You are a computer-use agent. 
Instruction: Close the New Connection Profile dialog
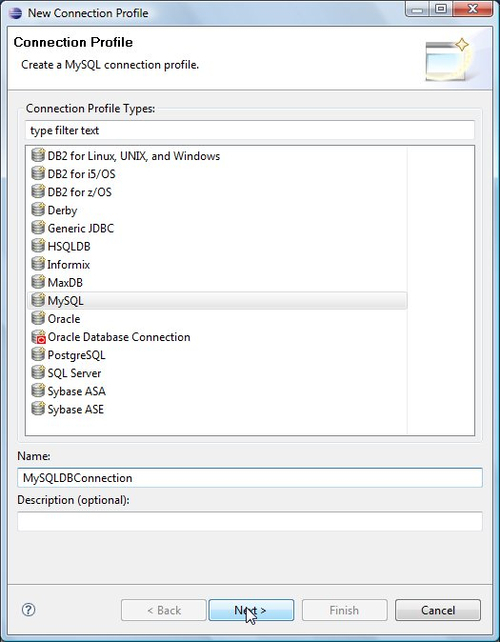tap(473, 9)
